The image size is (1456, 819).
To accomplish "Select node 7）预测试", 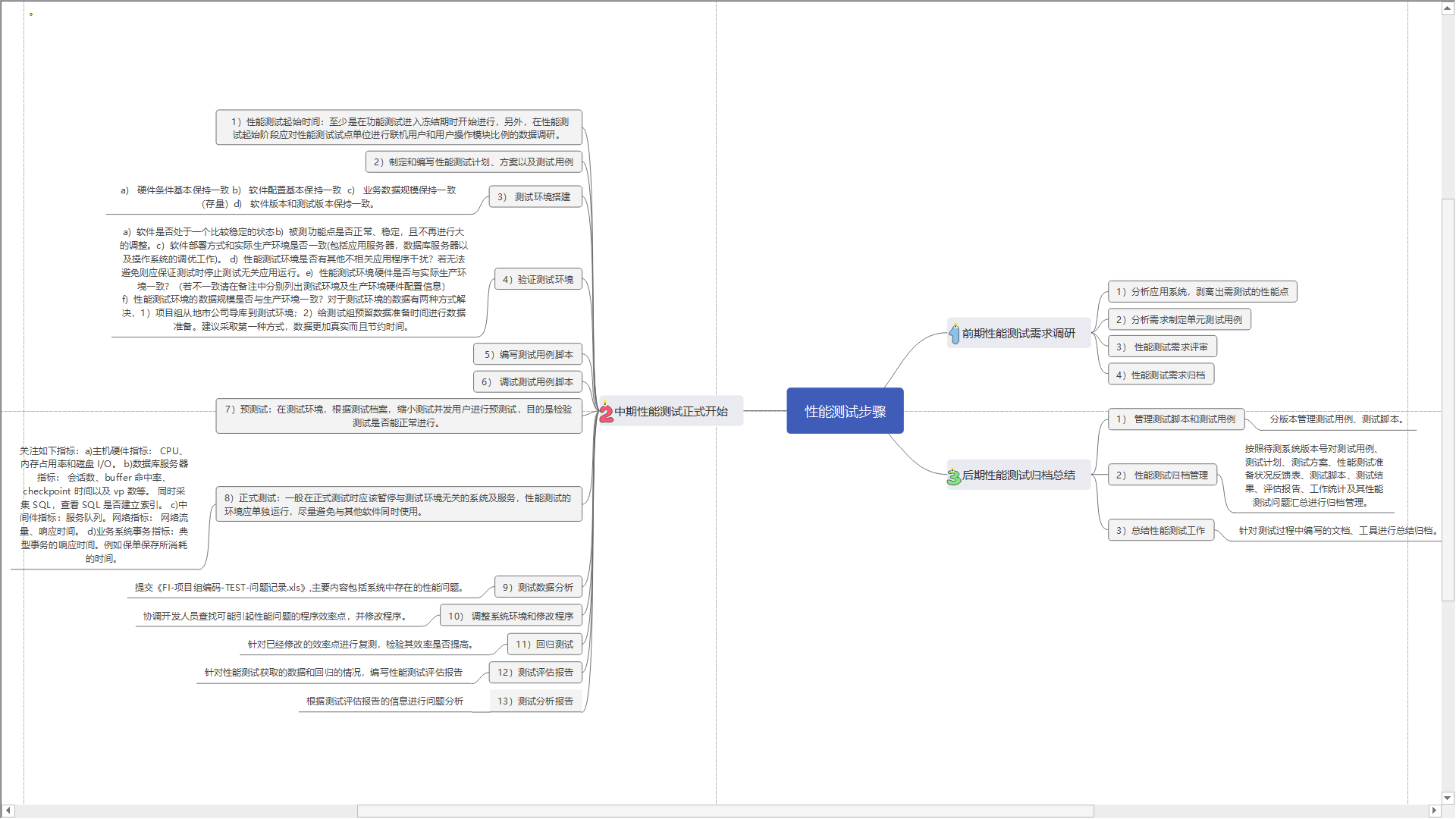I will click(399, 416).
